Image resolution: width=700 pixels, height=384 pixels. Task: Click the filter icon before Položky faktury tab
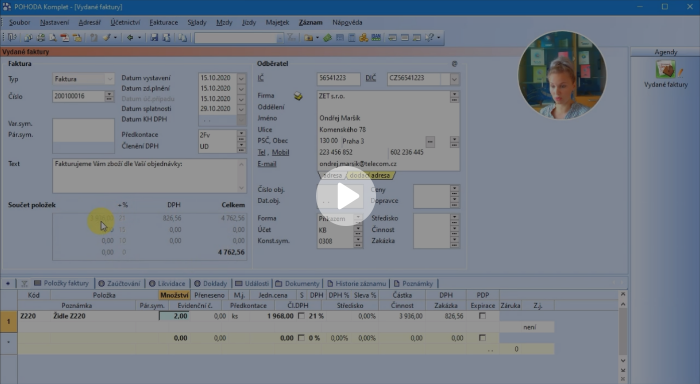(24, 284)
